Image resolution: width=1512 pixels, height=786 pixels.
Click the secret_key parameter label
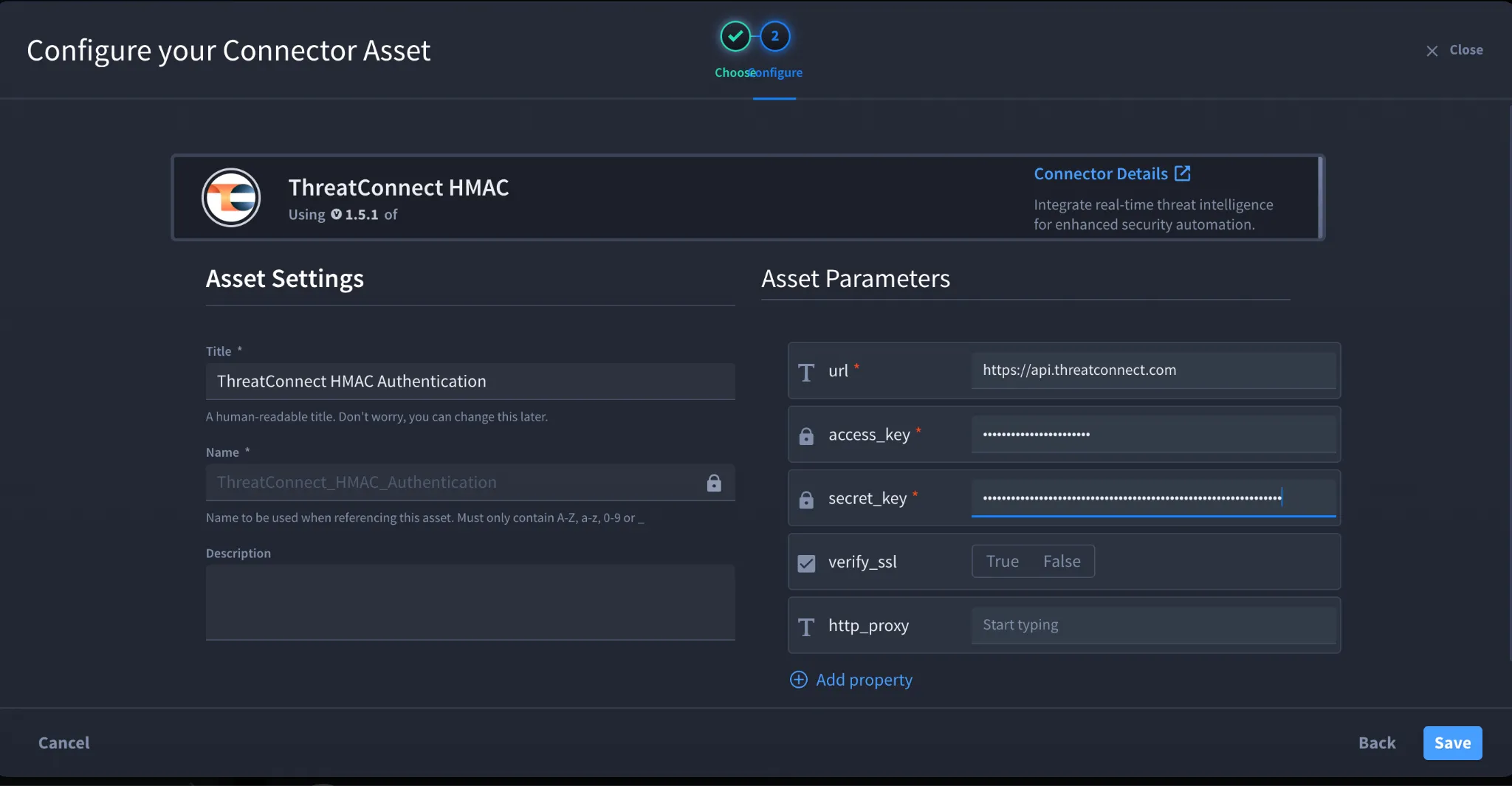pos(867,498)
